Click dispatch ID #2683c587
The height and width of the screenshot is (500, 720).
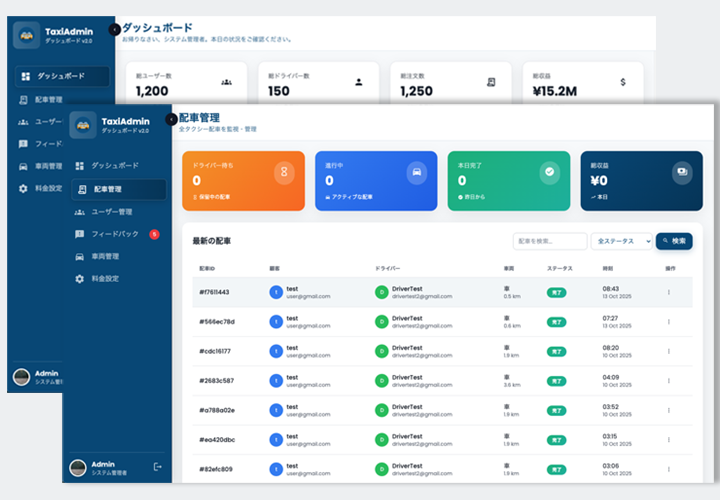pos(217,381)
